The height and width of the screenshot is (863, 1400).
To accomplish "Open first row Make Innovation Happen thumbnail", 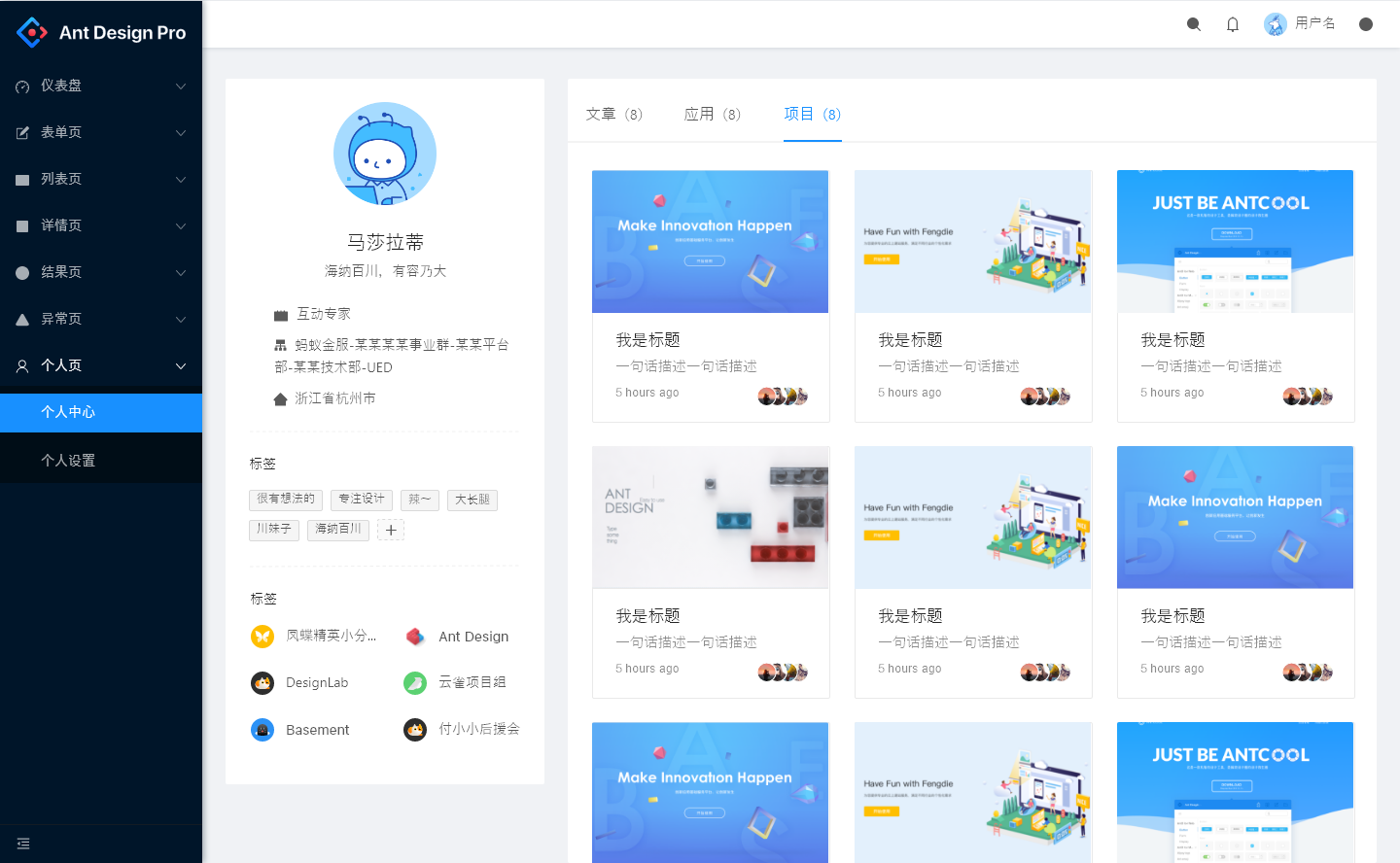I will (711, 242).
